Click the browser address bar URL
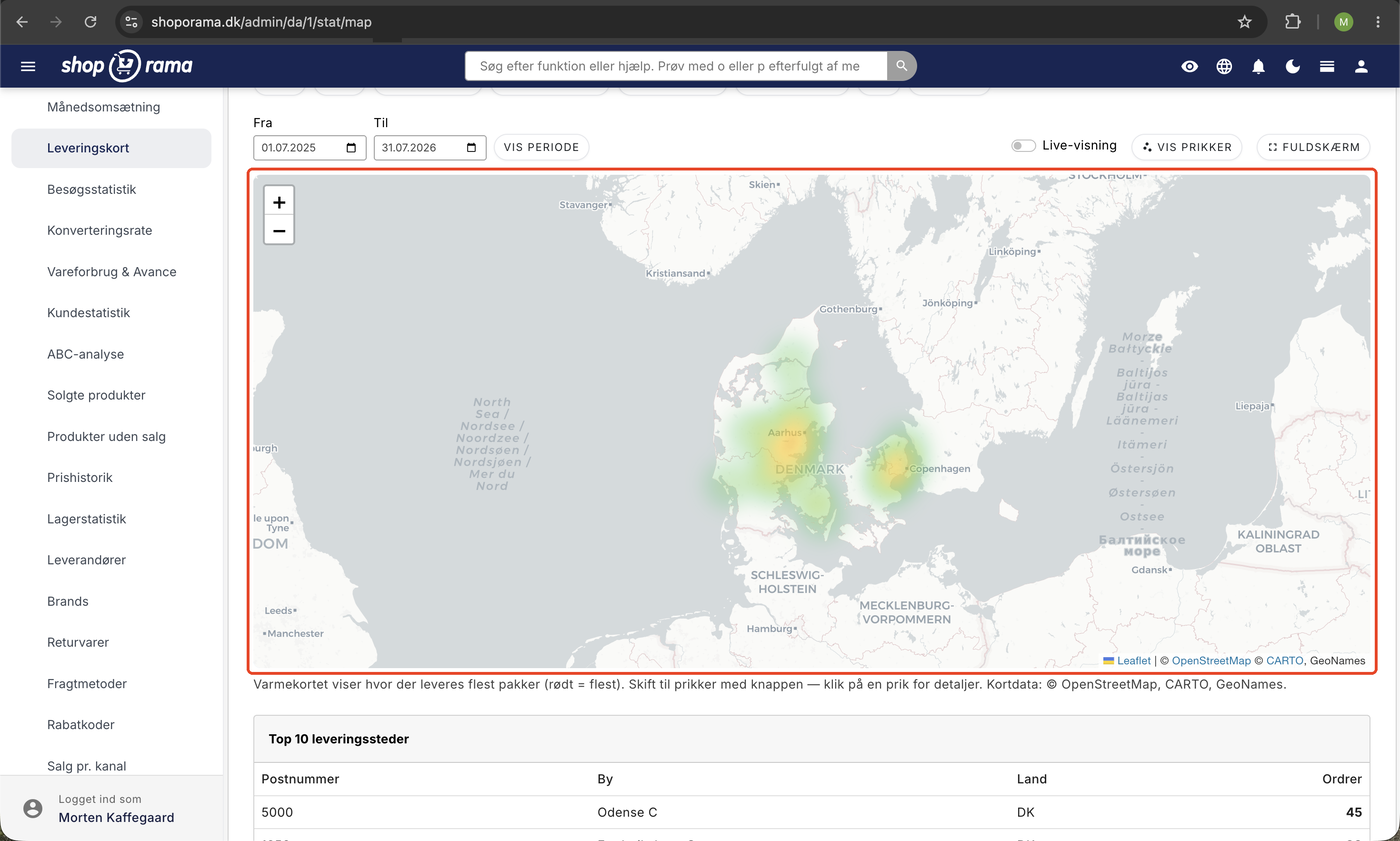 [x=261, y=21]
